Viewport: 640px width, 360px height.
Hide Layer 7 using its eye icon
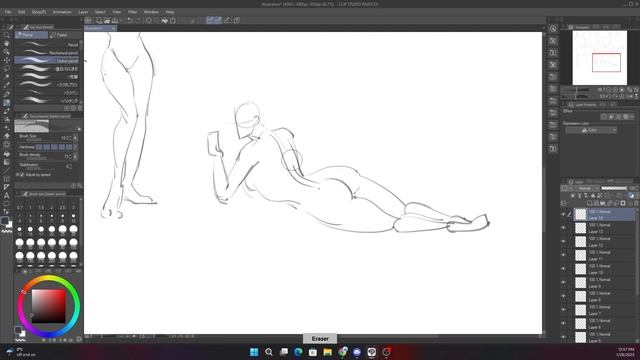(x=564, y=310)
